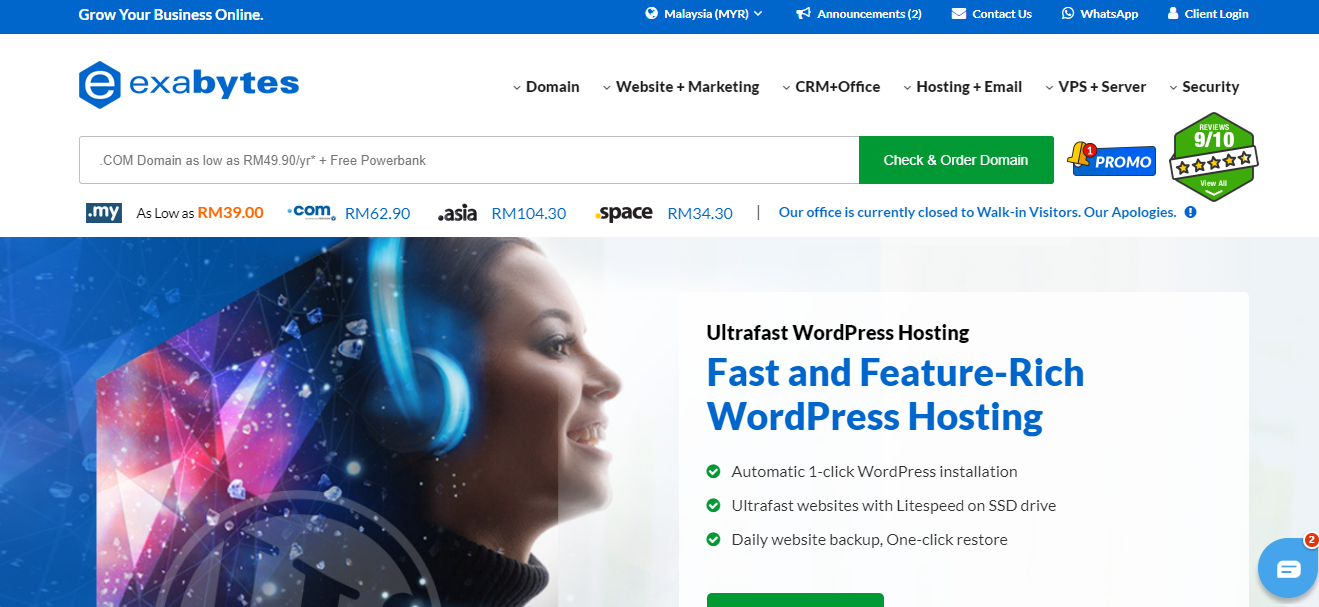Image resolution: width=1319 pixels, height=607 pixels.
Task: Click the office closed to Walk-in Visitors notice
Action: tap(977, 212)
